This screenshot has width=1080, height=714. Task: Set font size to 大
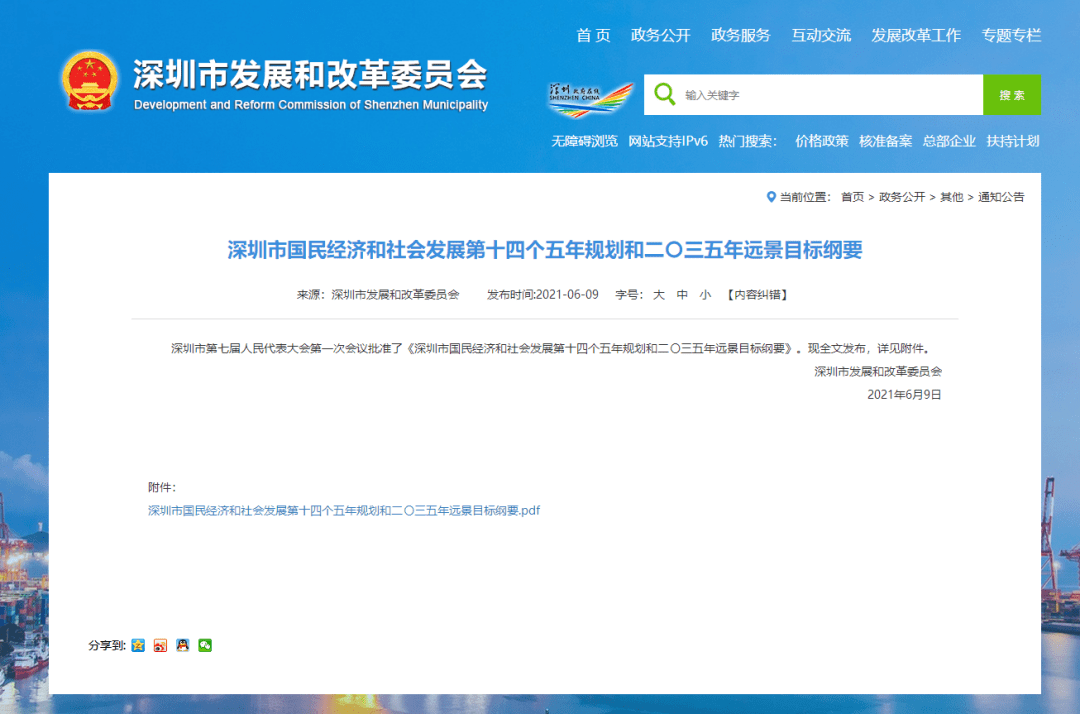pos(659,295)
